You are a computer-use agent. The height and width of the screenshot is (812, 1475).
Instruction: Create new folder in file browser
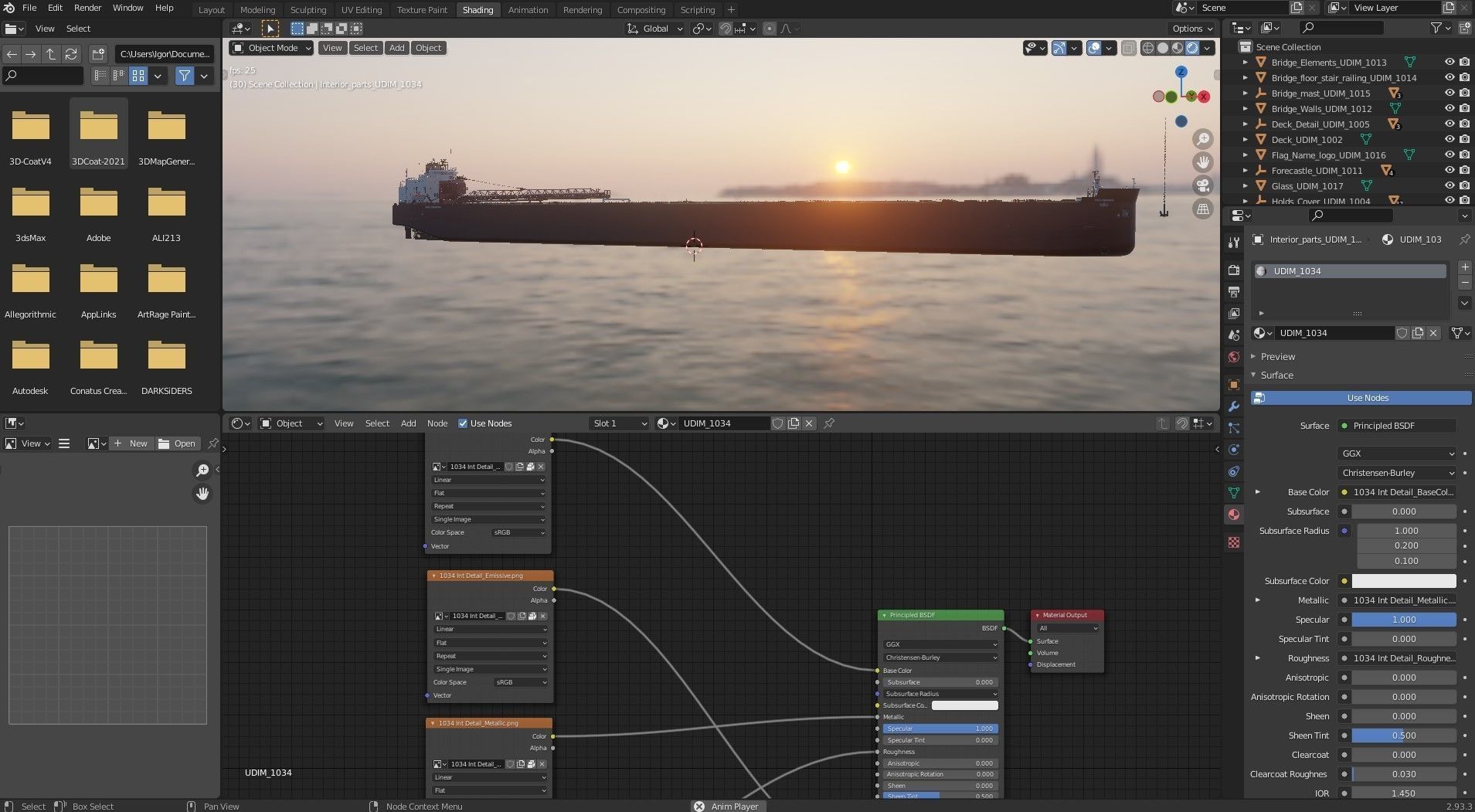98,54
